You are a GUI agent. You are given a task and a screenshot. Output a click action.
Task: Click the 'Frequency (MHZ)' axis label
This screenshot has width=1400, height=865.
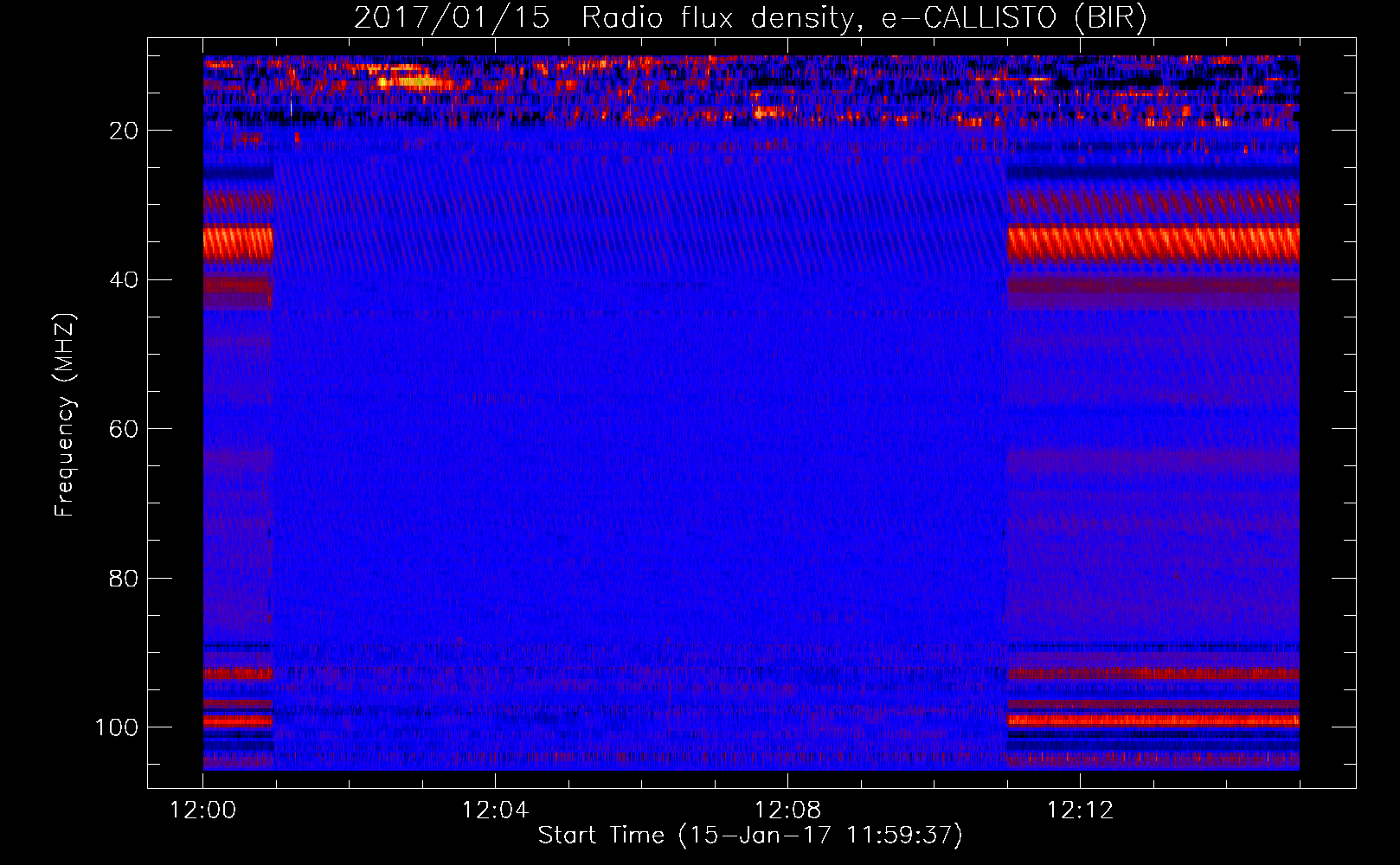coord(65,415)
